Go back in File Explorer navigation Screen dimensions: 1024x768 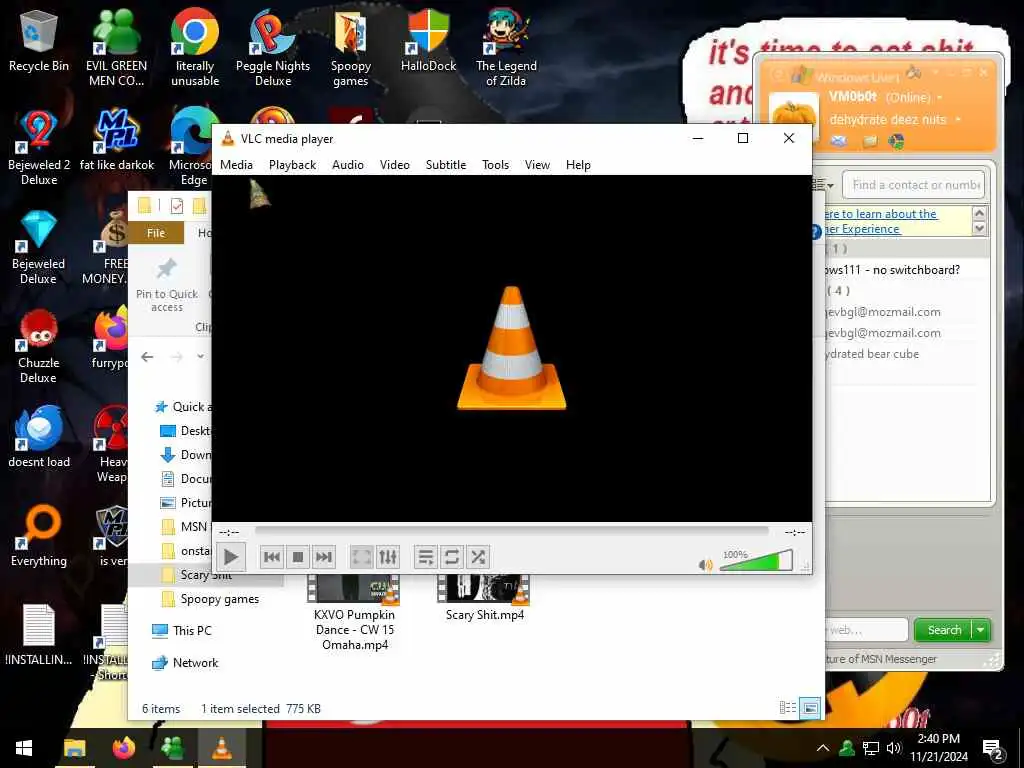click(148, 357)
